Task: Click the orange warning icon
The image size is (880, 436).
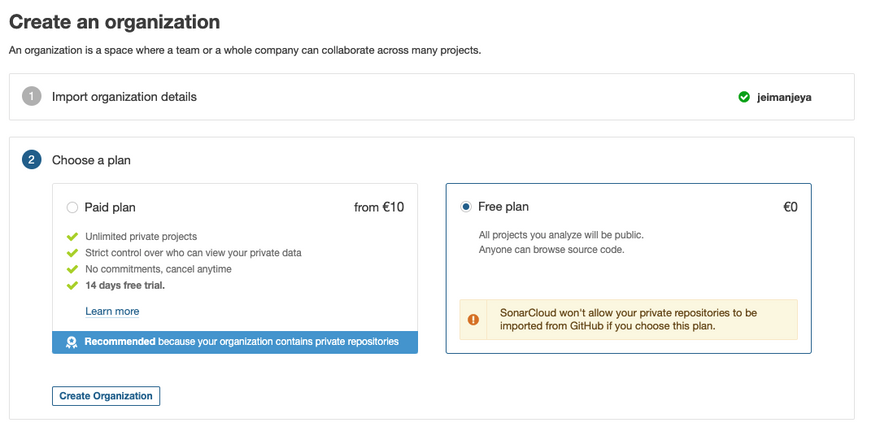Action: (x=474, y=320)
